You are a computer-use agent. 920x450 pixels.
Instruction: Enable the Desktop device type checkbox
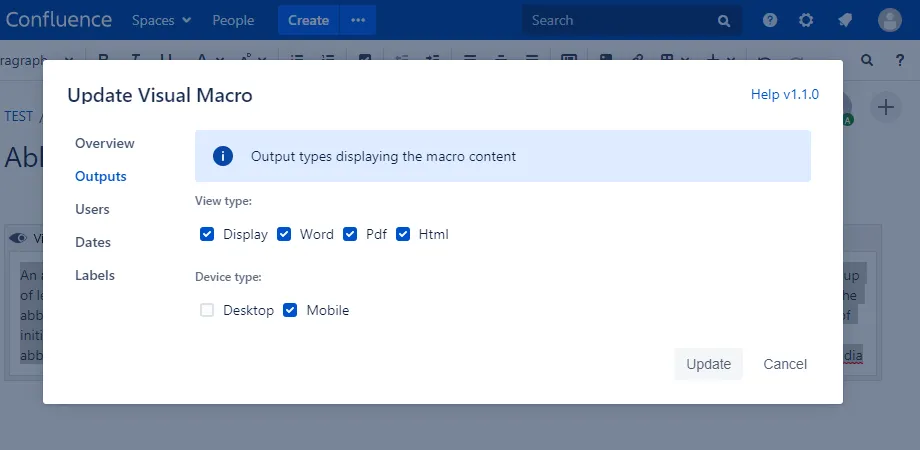207,310
